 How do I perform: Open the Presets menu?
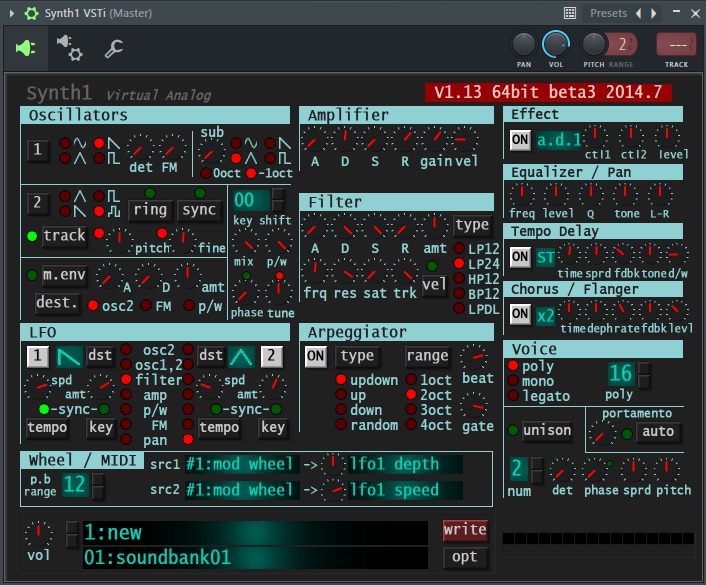608,13
